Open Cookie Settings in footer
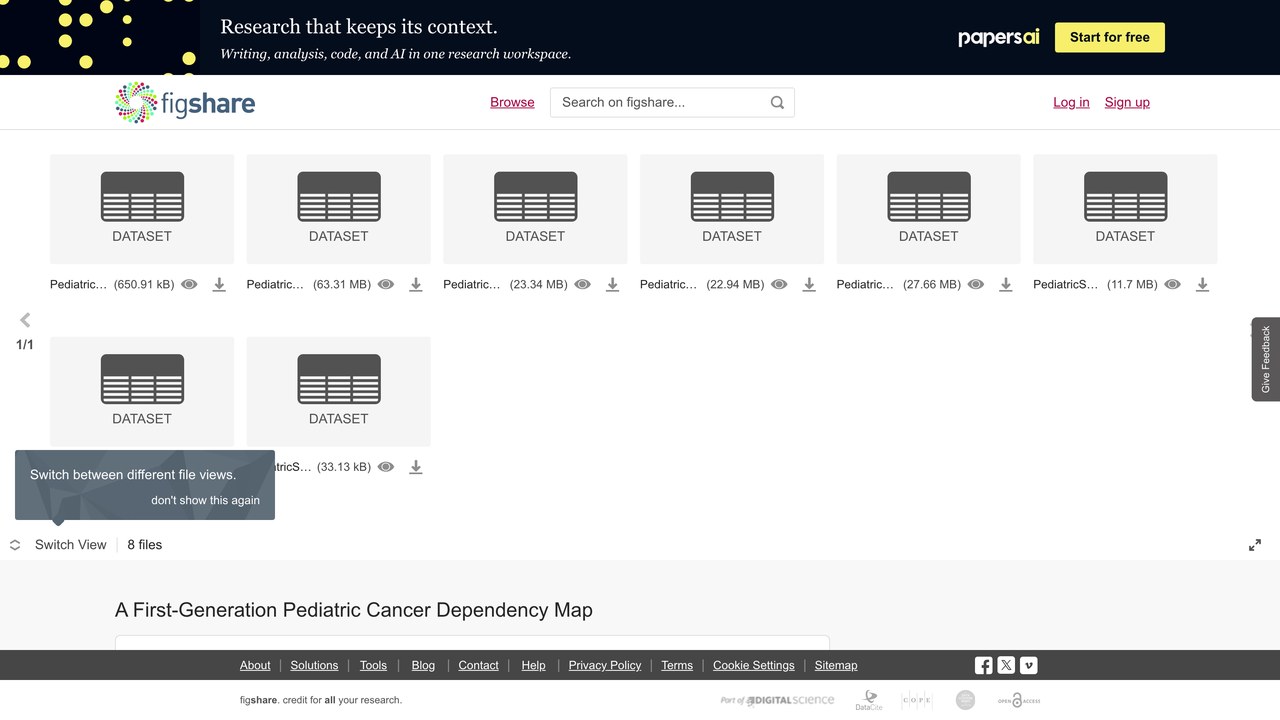 pos(754,665)
